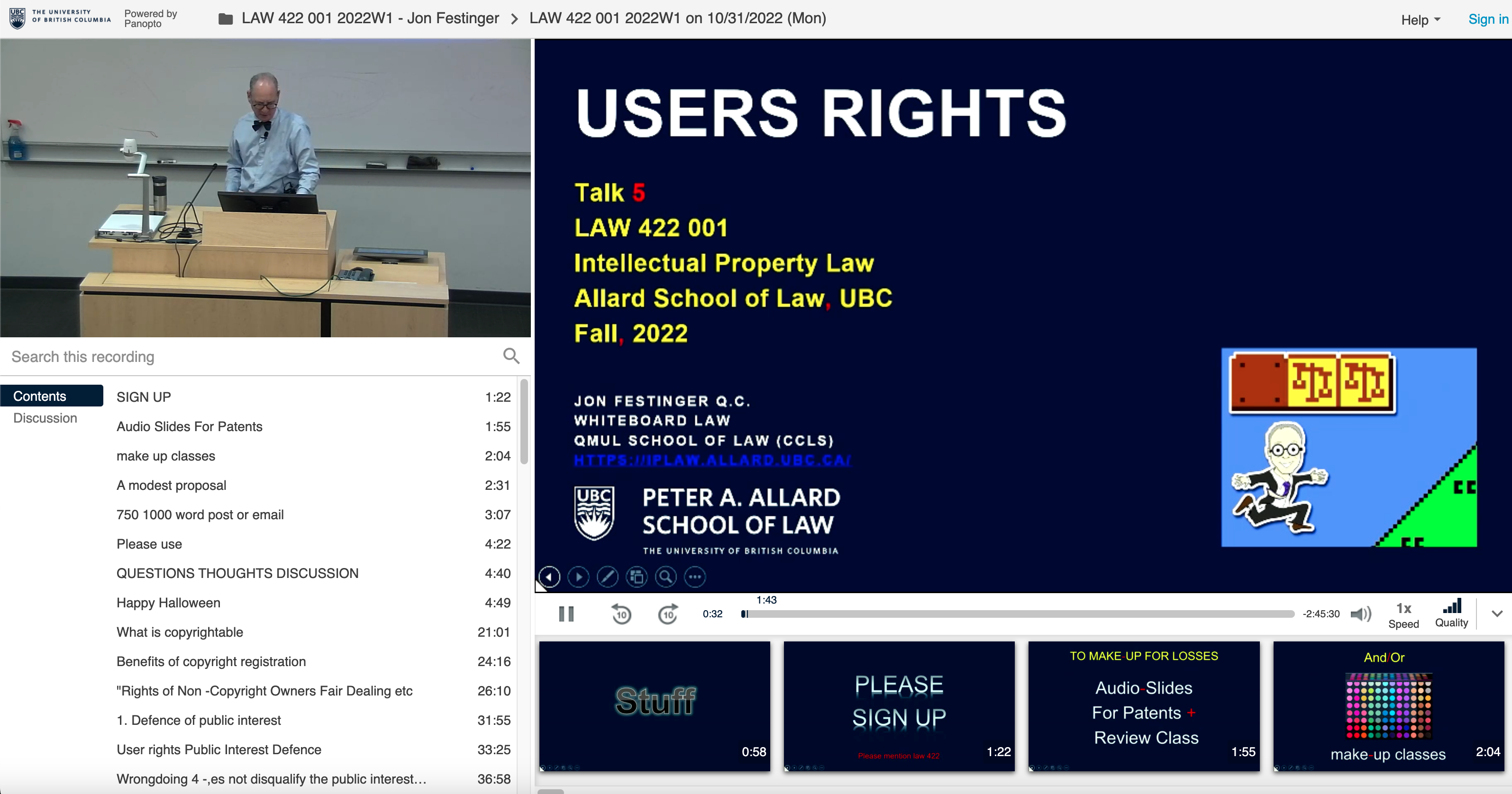Jump to Rights of Non-Copyright Owners entry
The height and width of the screenshot is (794, 1512).
pos(313,691)
